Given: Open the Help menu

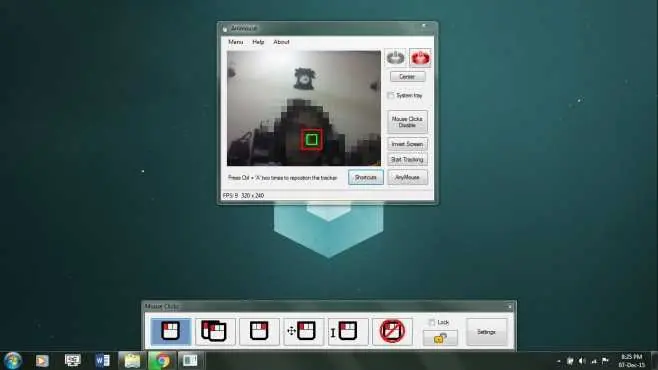Looking at the screenshot, I should [258, 42].
